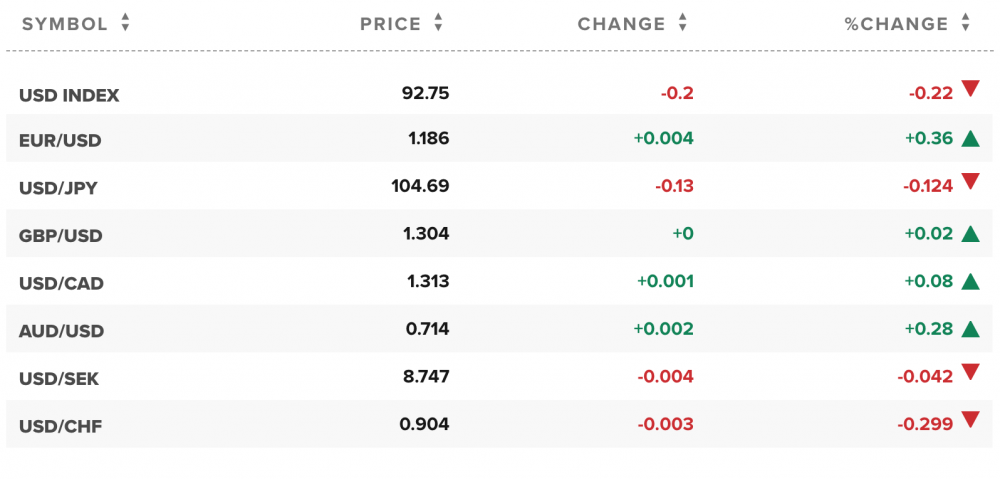Open the EUR/USD currency pair
The image size is (1000, 479).
[x=60, y=141]
